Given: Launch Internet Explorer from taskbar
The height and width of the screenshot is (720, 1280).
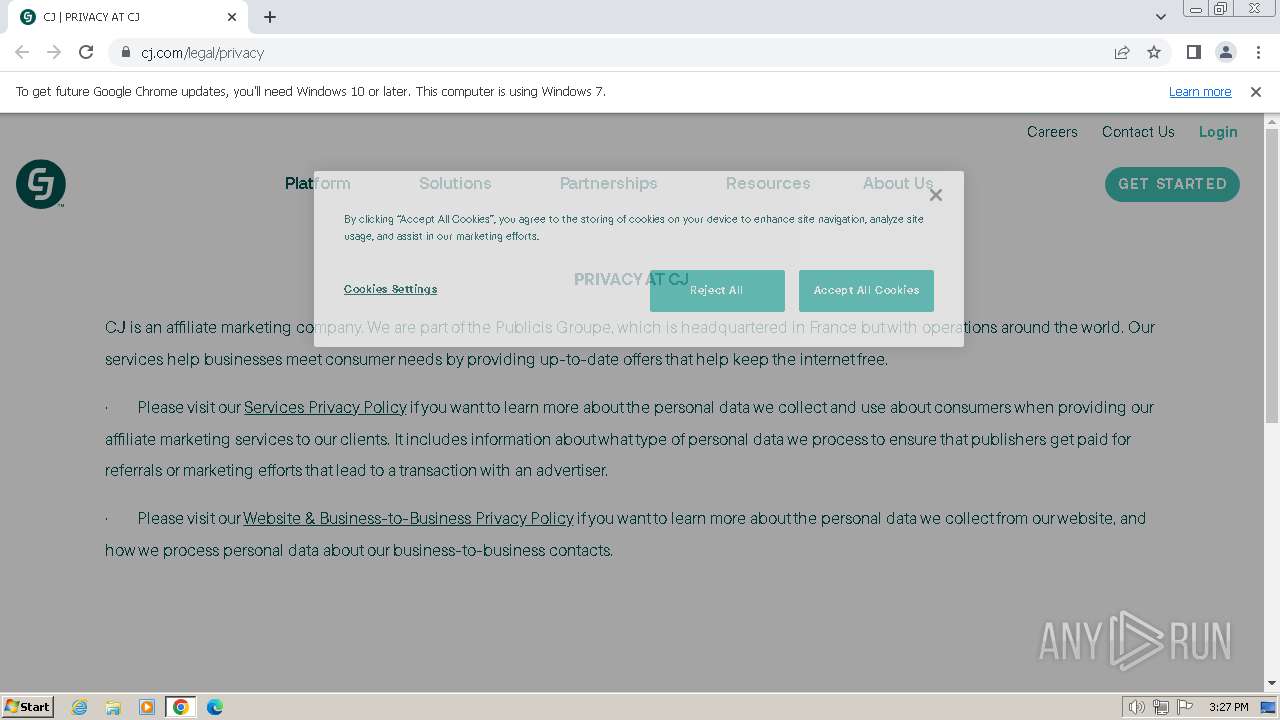Looking at the screenshot, I should tap(80, 707).
